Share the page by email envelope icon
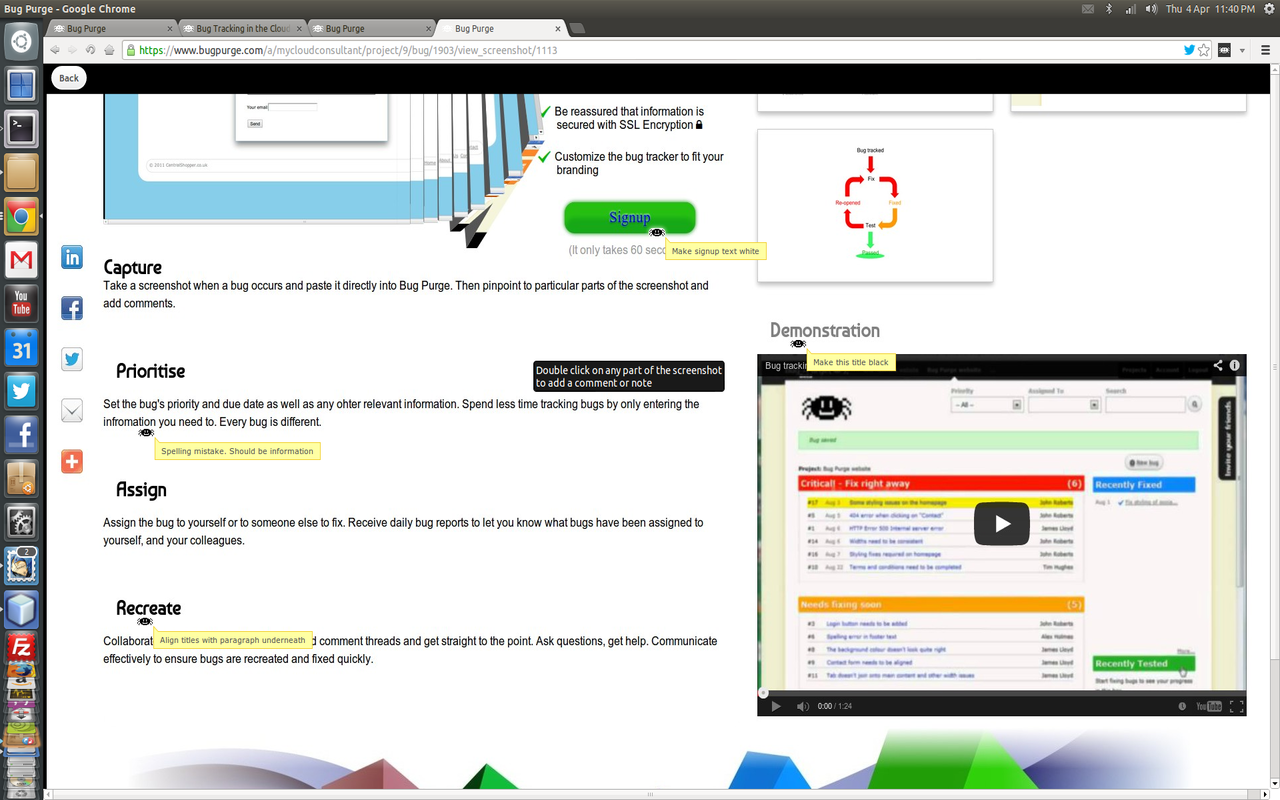 coord(72,410)
